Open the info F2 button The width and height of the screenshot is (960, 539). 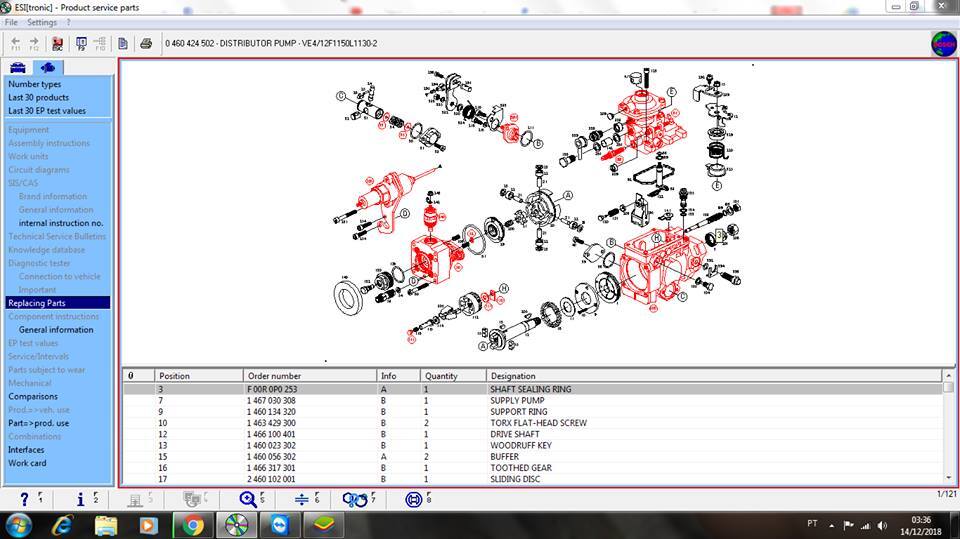pyautogui.click(x=80, y=499)
